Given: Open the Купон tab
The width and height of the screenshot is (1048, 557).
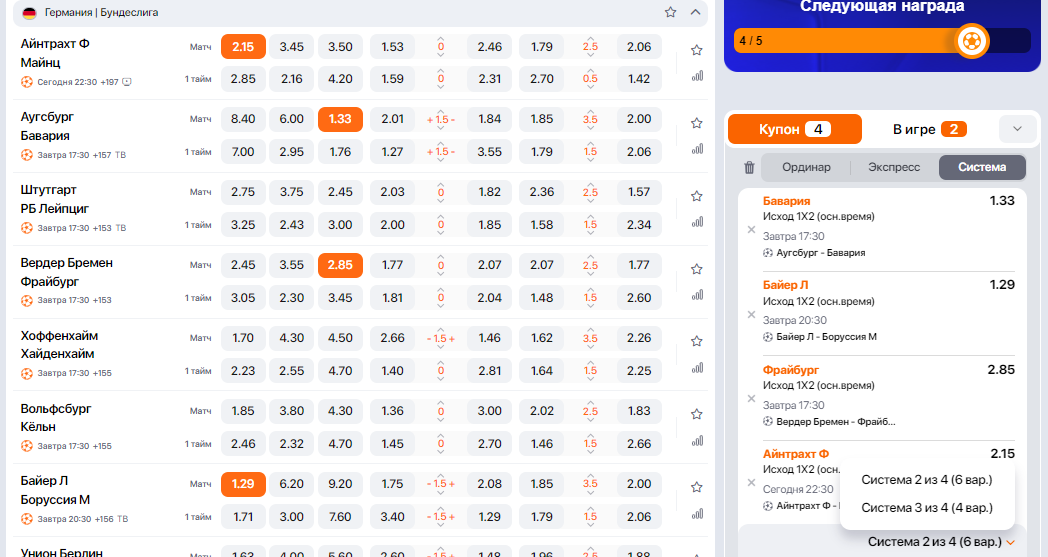Looking at the screenshot, I should point(795,129).
